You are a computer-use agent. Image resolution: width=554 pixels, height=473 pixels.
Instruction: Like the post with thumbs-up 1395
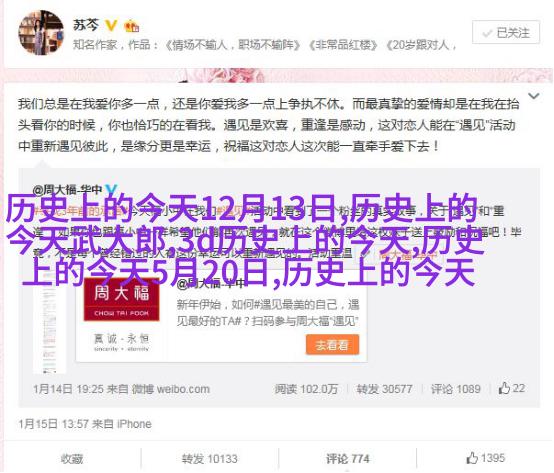point(485,458)
